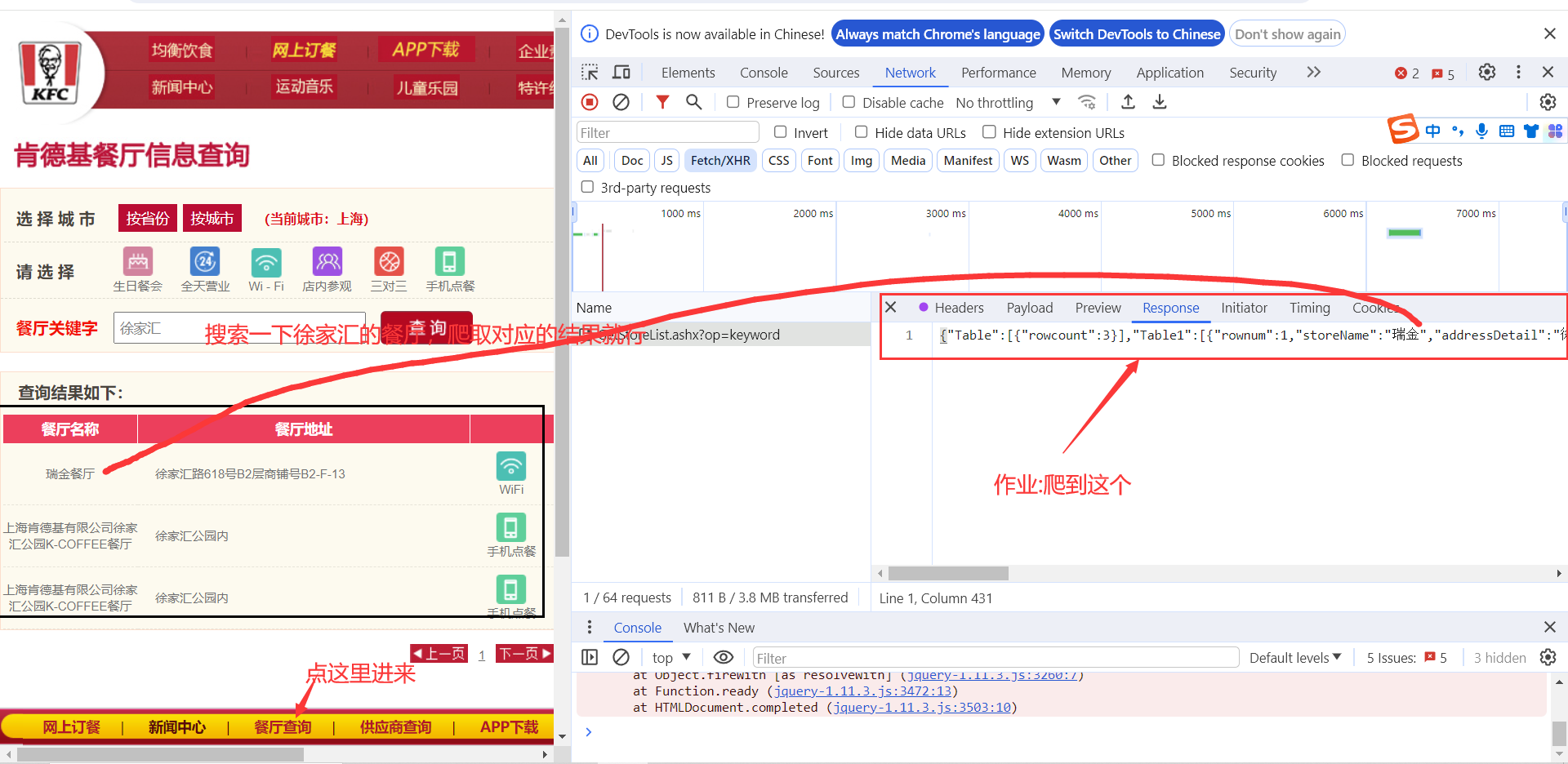Select Wi-Fi filter icon
The height and width of the screenshot is (764, 1568).
266,262
